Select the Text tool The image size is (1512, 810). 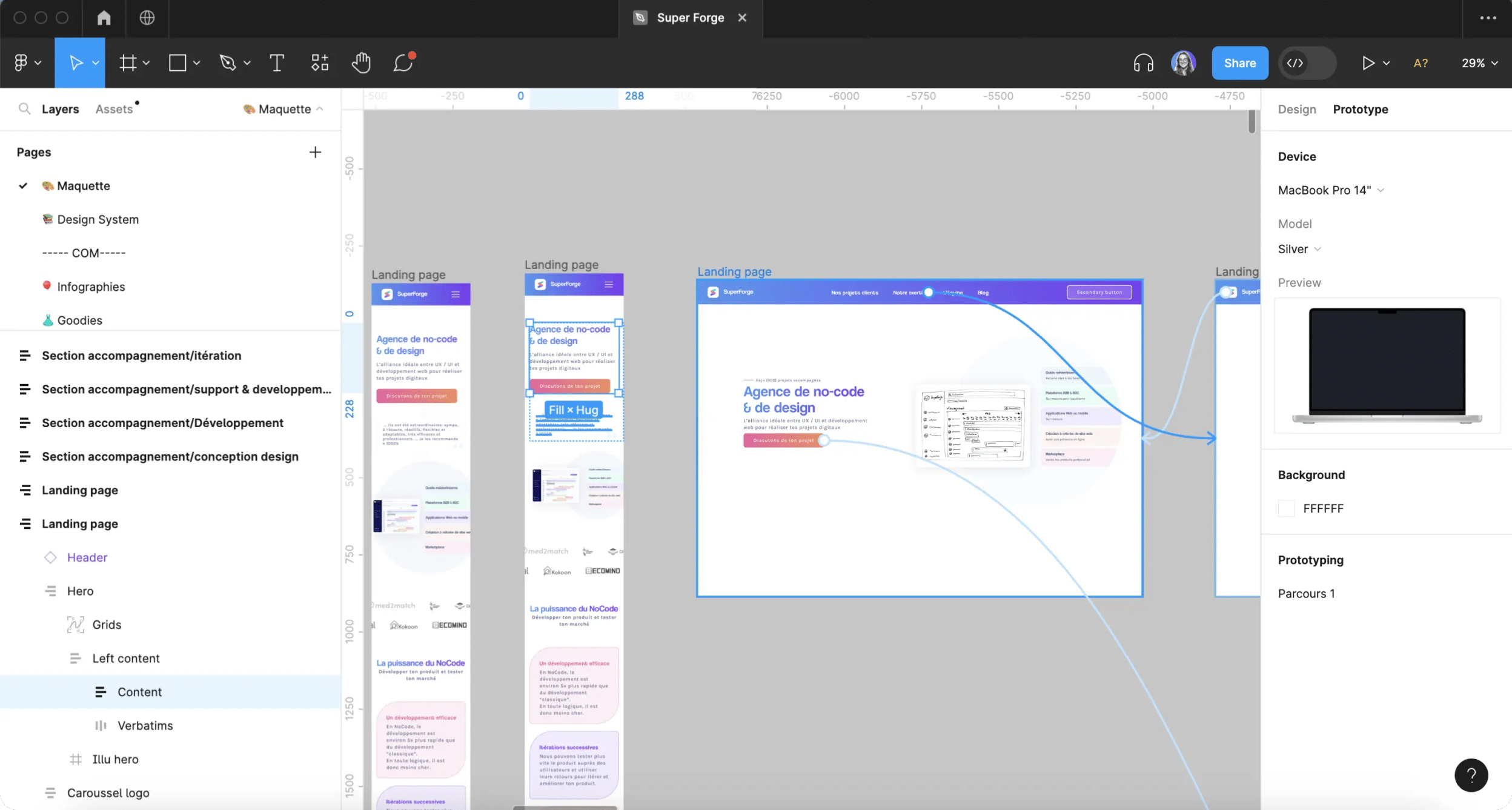pos(277,62)
